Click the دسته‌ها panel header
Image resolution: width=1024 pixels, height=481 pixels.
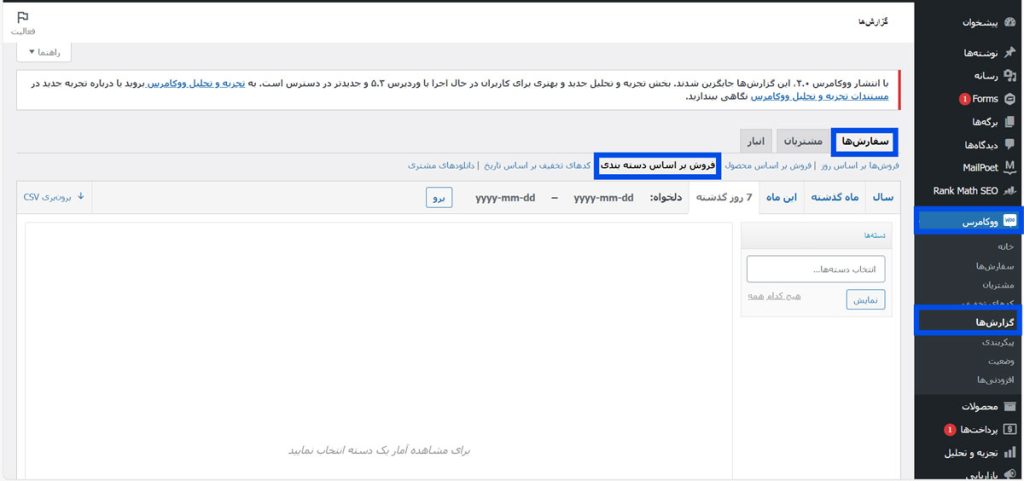pyautogui.click(x=816, y=236)
